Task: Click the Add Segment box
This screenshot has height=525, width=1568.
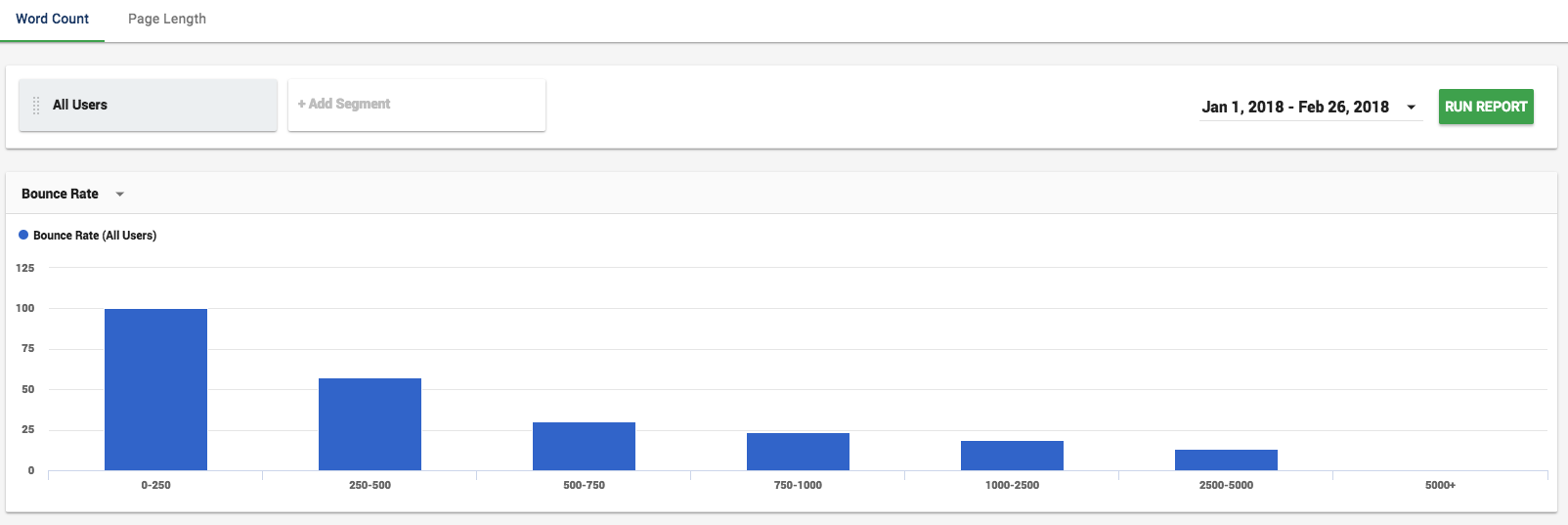Action: (416, 105)
